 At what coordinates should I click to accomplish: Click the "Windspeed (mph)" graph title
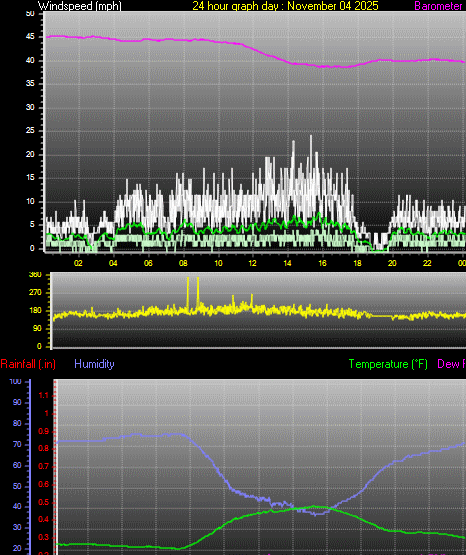pyautogui.click(x=80, y=6)
